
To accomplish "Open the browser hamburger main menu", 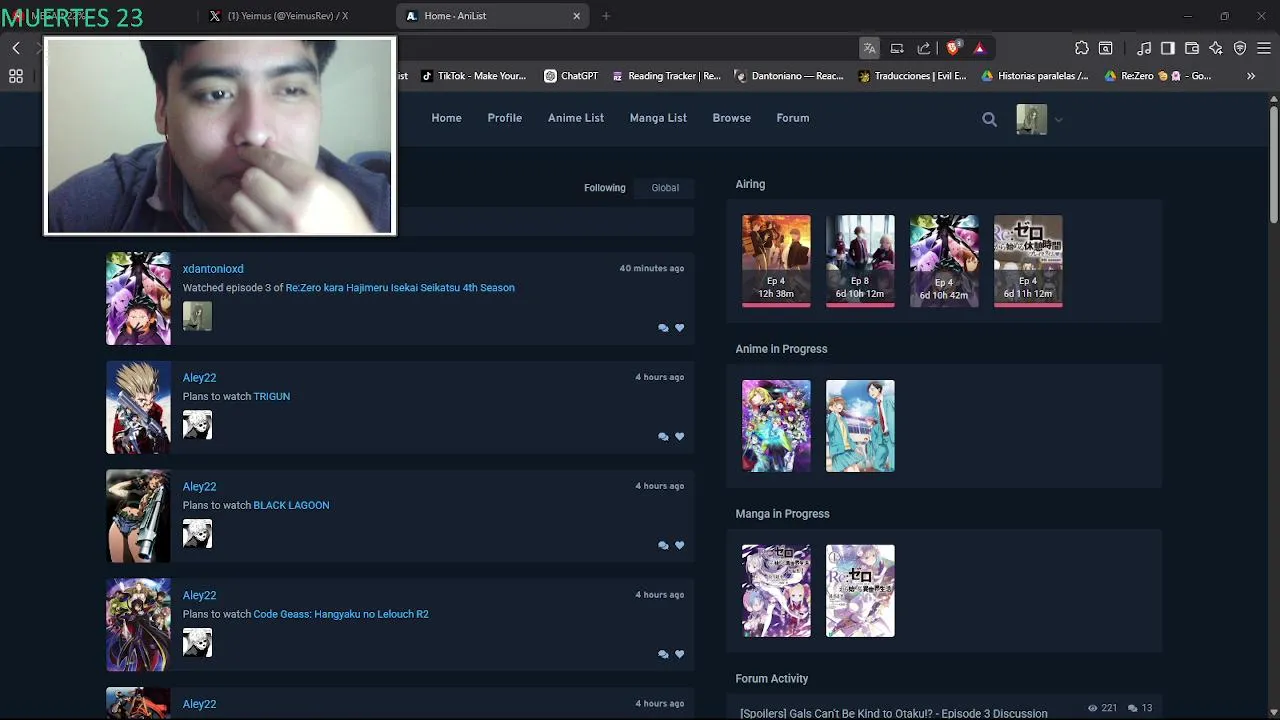I will click(1264, 48).
